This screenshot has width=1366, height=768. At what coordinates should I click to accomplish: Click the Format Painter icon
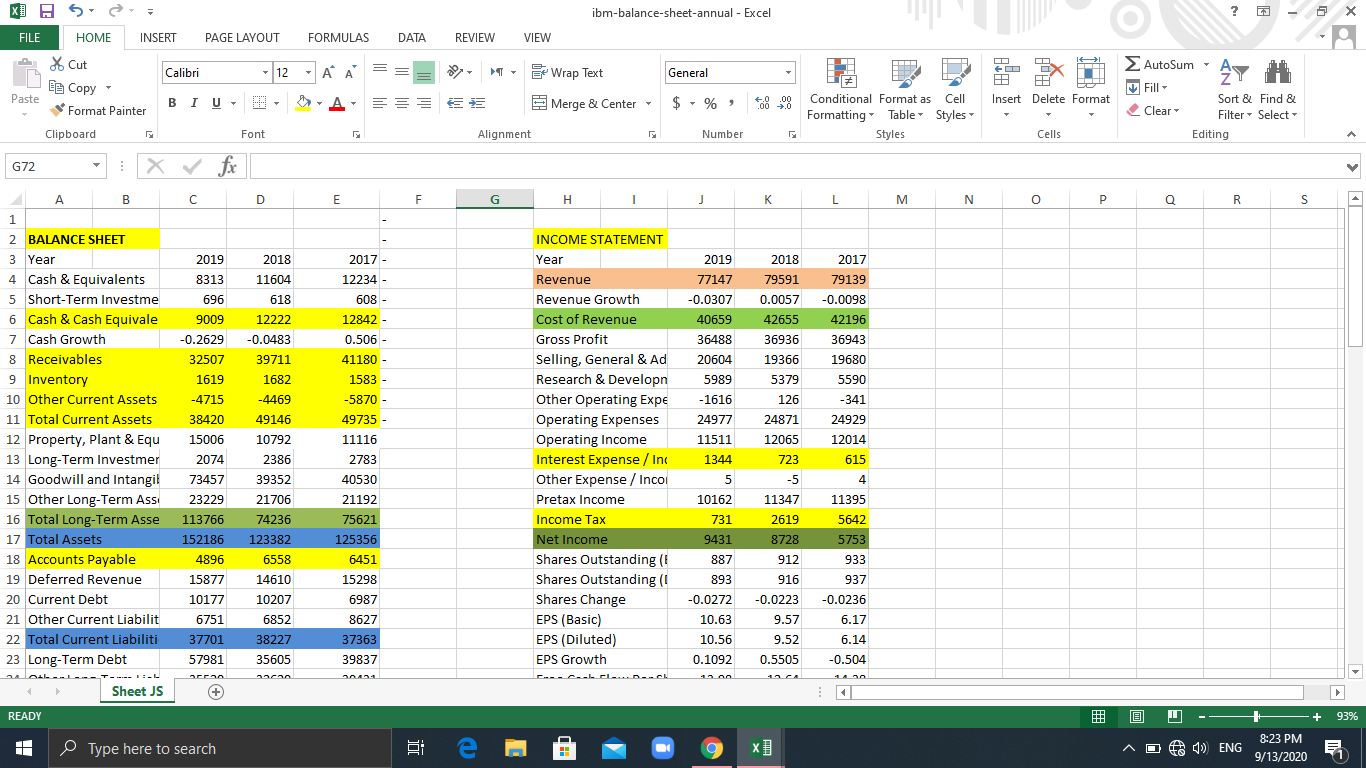click(57, 110)
